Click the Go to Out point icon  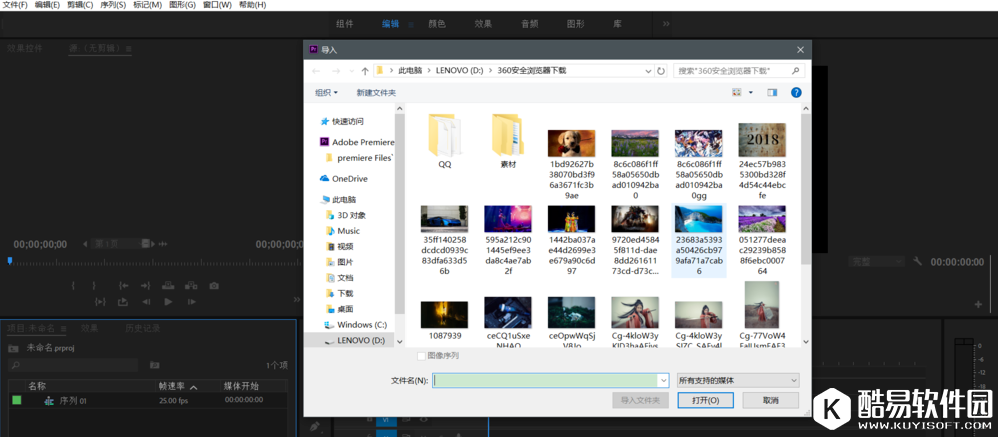(146, 286)
